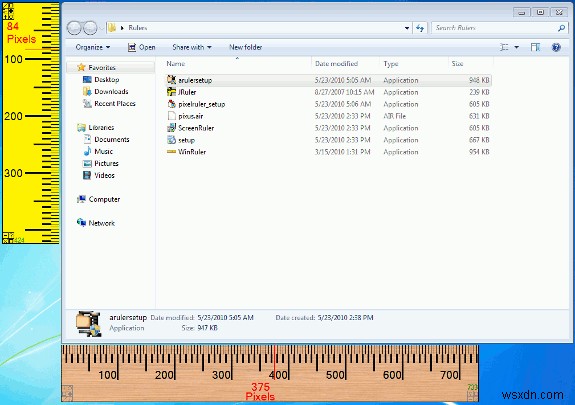Screen dimensions: 575x405
Task: Select the JRuler file icon
Action: click(171, 92)
